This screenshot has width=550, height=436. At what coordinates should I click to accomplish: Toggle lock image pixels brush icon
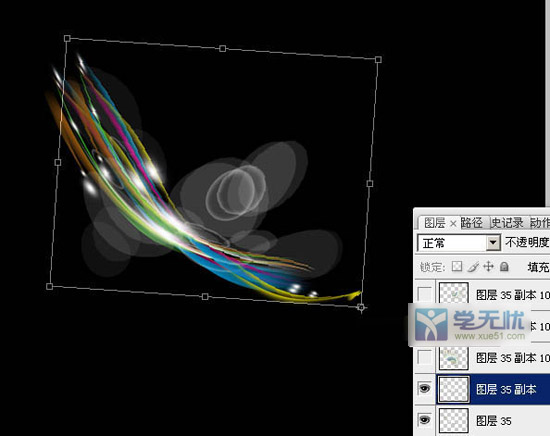pyautogui.click(x=473, y=267)
